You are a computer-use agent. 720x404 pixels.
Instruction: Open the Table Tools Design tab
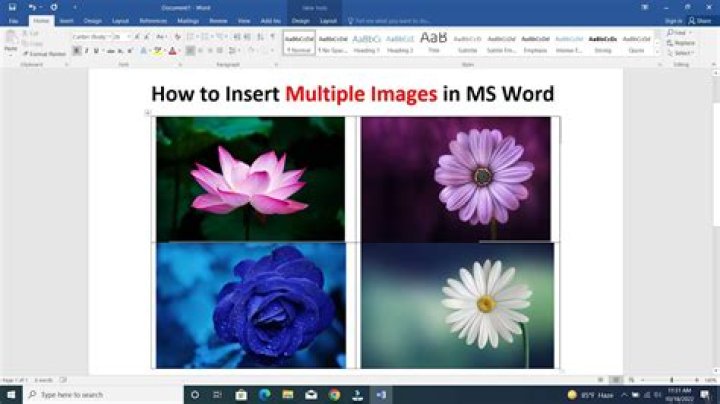point(300,21)
